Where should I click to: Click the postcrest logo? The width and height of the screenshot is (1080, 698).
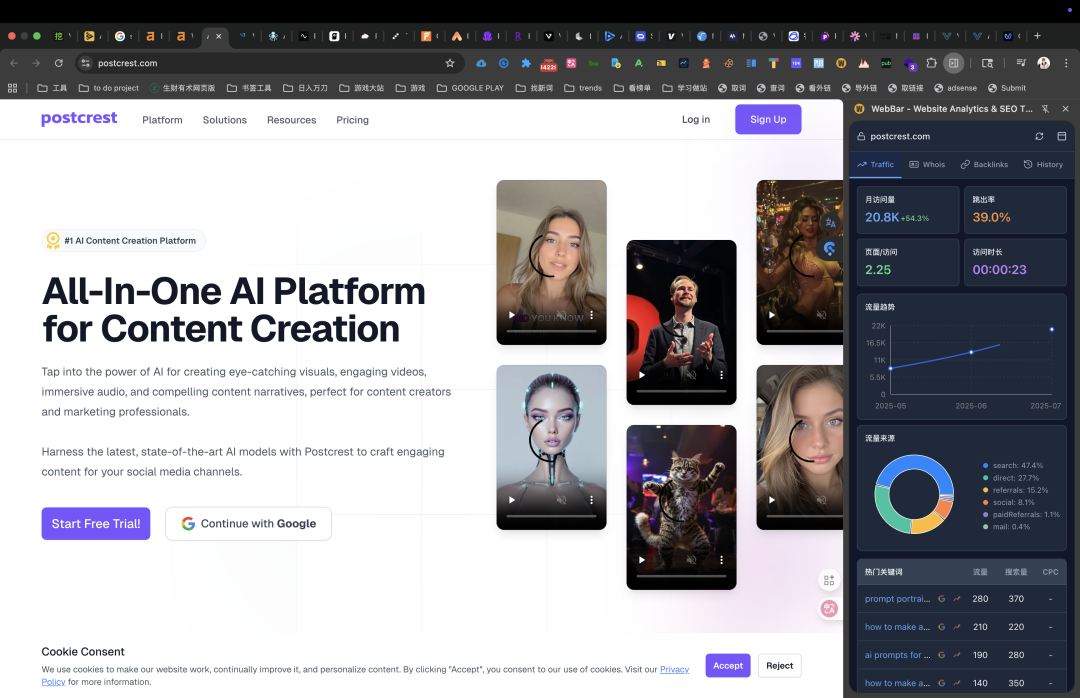click(79, 119)
